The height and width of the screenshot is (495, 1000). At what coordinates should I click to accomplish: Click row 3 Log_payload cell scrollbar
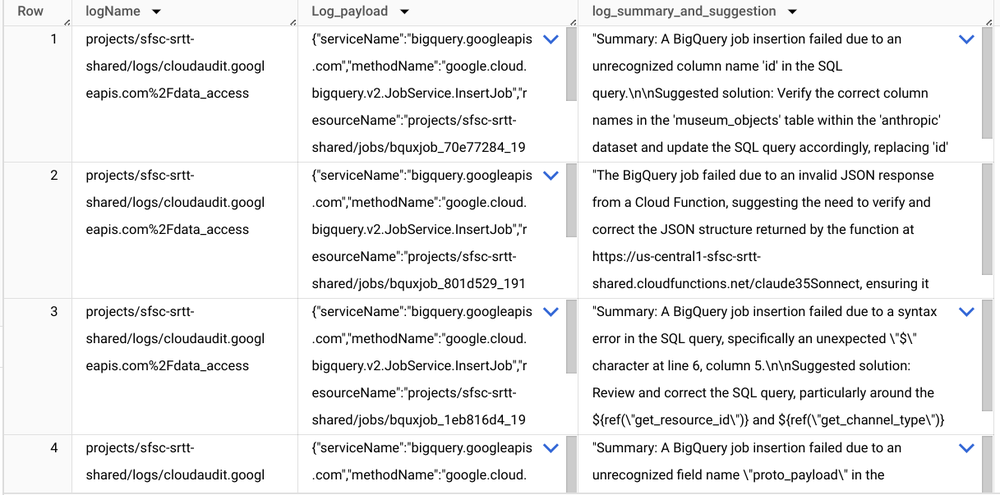(571, 337)
